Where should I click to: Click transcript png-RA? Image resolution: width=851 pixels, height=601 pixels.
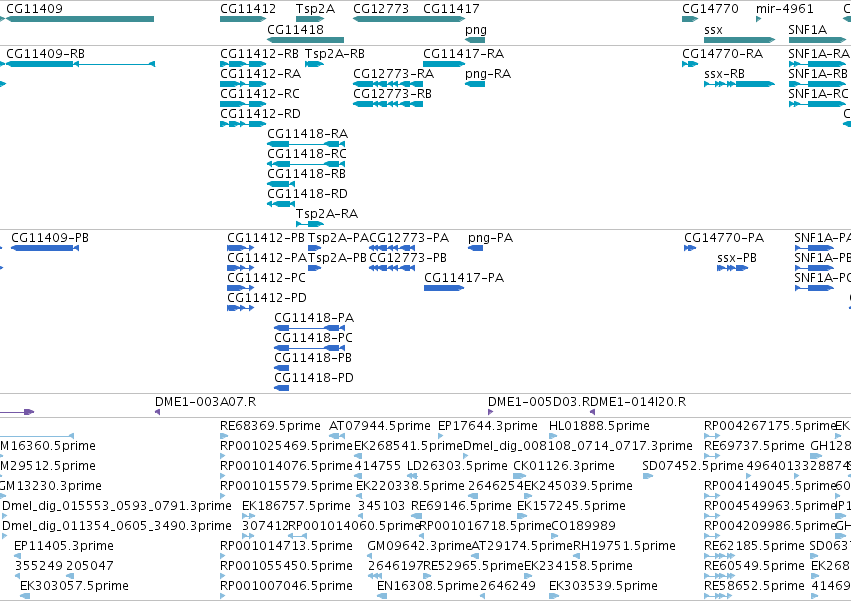[488, 74]
